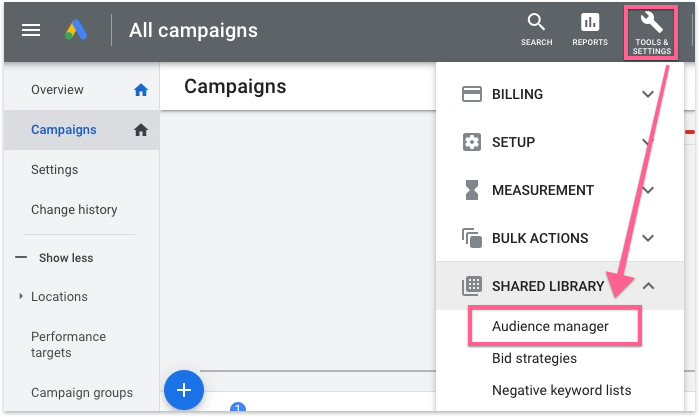Open Bid strategies in Shared Library
The height and width of the screenshot is (417, 699).
[x=534, y=358]
